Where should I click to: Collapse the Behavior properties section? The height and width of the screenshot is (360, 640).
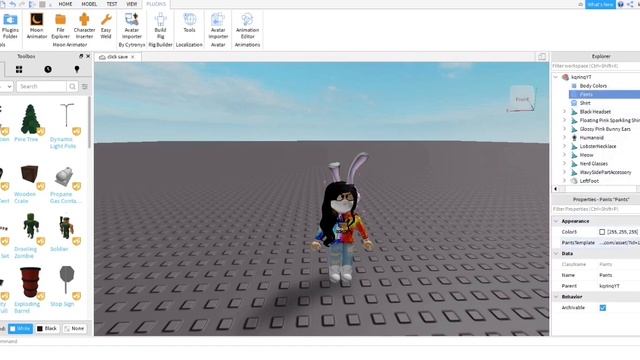pyautogui.click(x=556, y=297)
